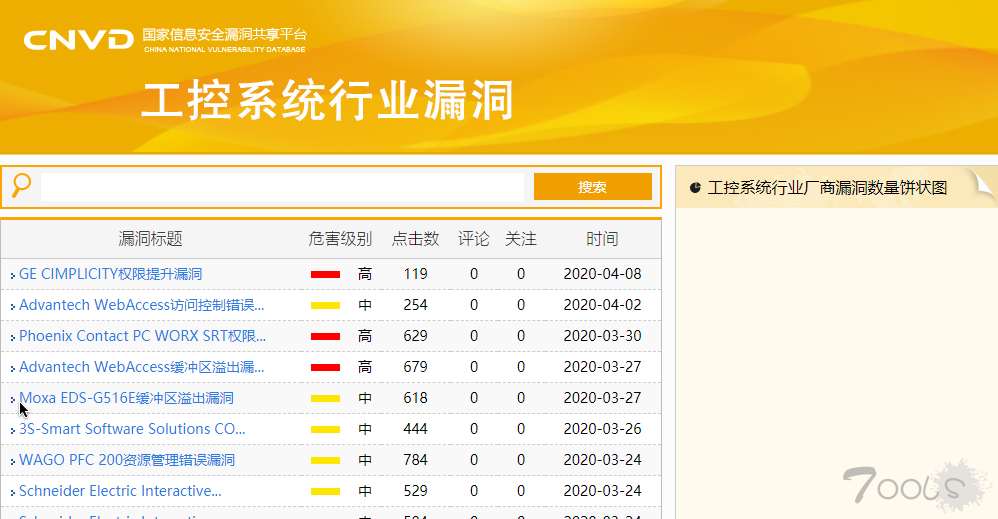This screenshot has width=998, height=519.
Task: Click the click count 784
Action: pyautogui.click(x=416, y=460)
